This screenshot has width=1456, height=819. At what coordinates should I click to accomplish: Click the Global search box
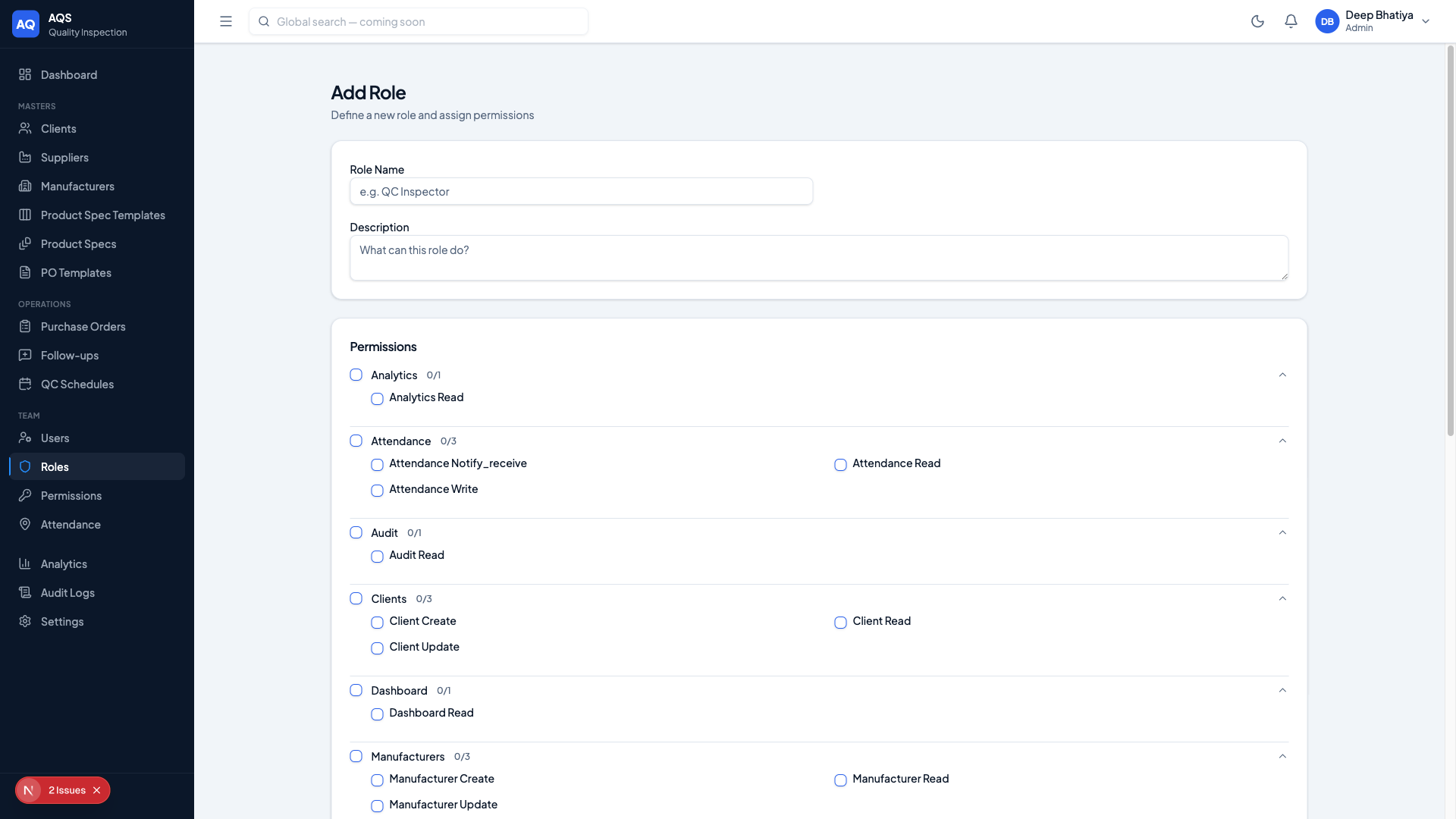pyautogui.click(x=419, y=21)
